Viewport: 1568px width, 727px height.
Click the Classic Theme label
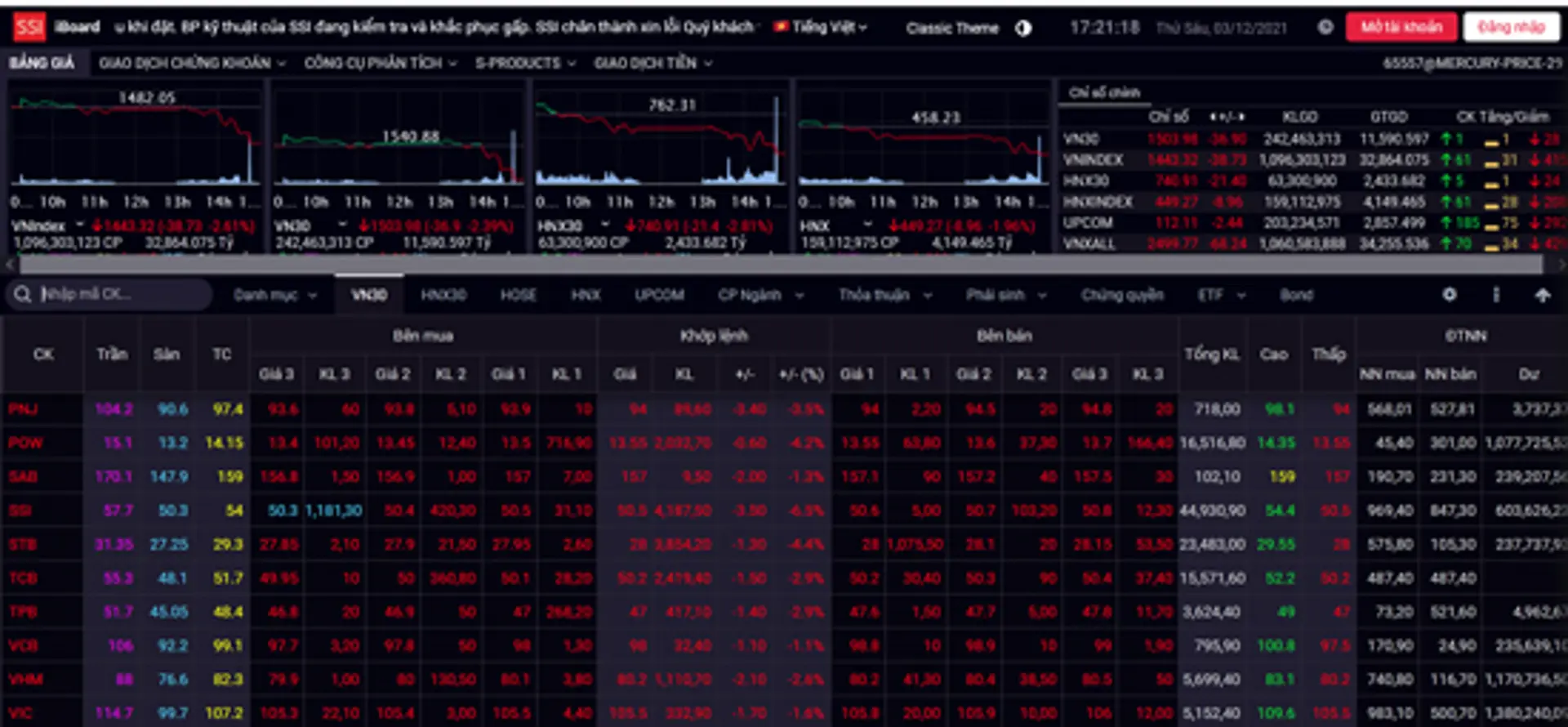pos(952,28)
